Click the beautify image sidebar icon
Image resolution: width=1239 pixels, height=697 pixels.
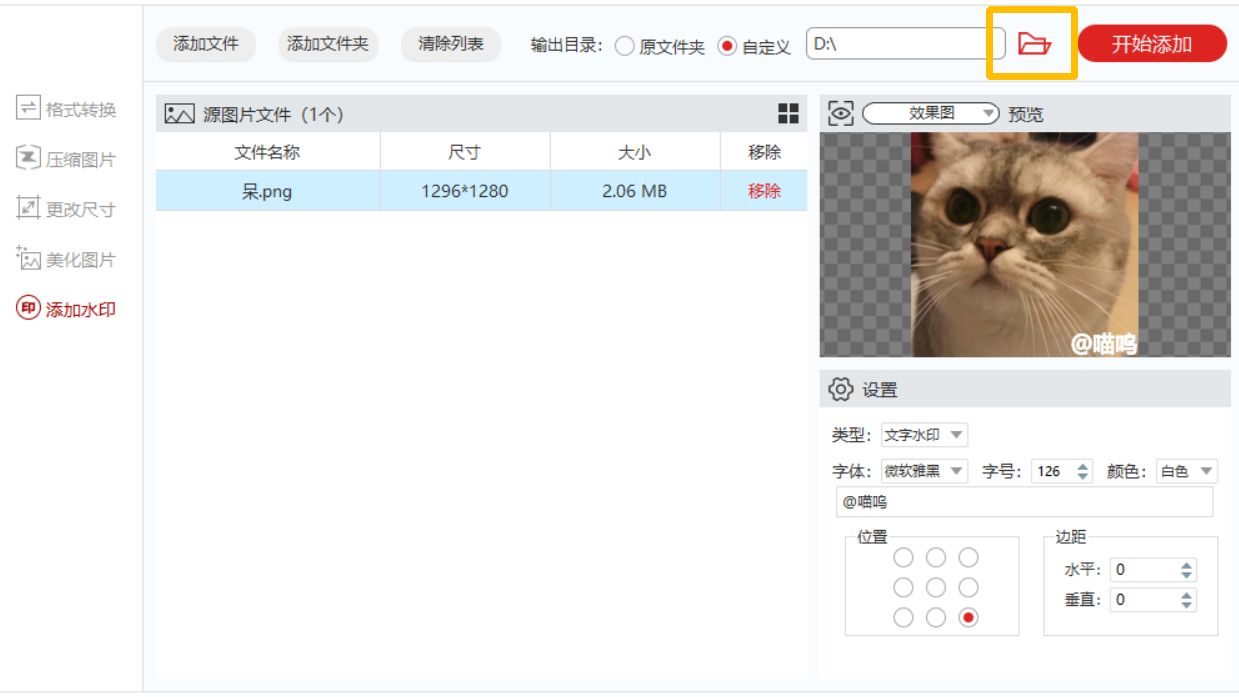point(28,258)
